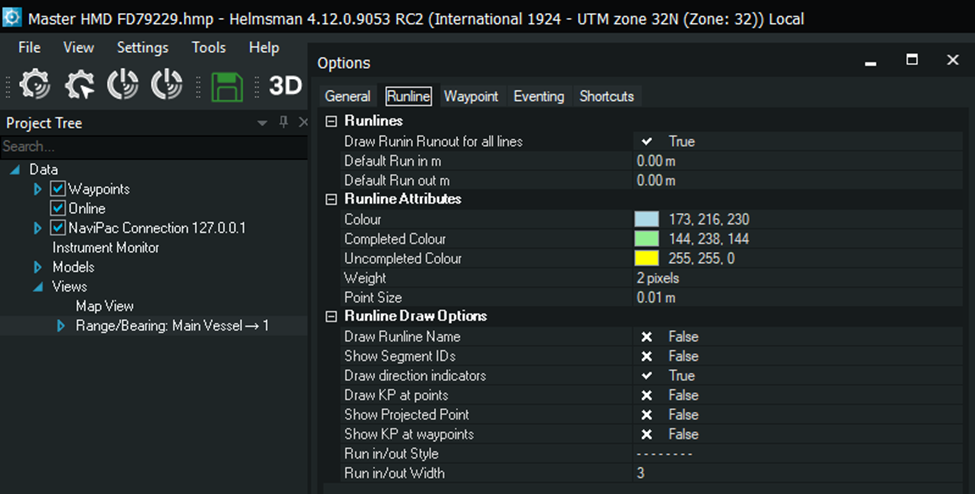975x494 pixels.
Task: Click the gear with signal toolbar icon
Action: pyautogui.click(x=35, y=85)
